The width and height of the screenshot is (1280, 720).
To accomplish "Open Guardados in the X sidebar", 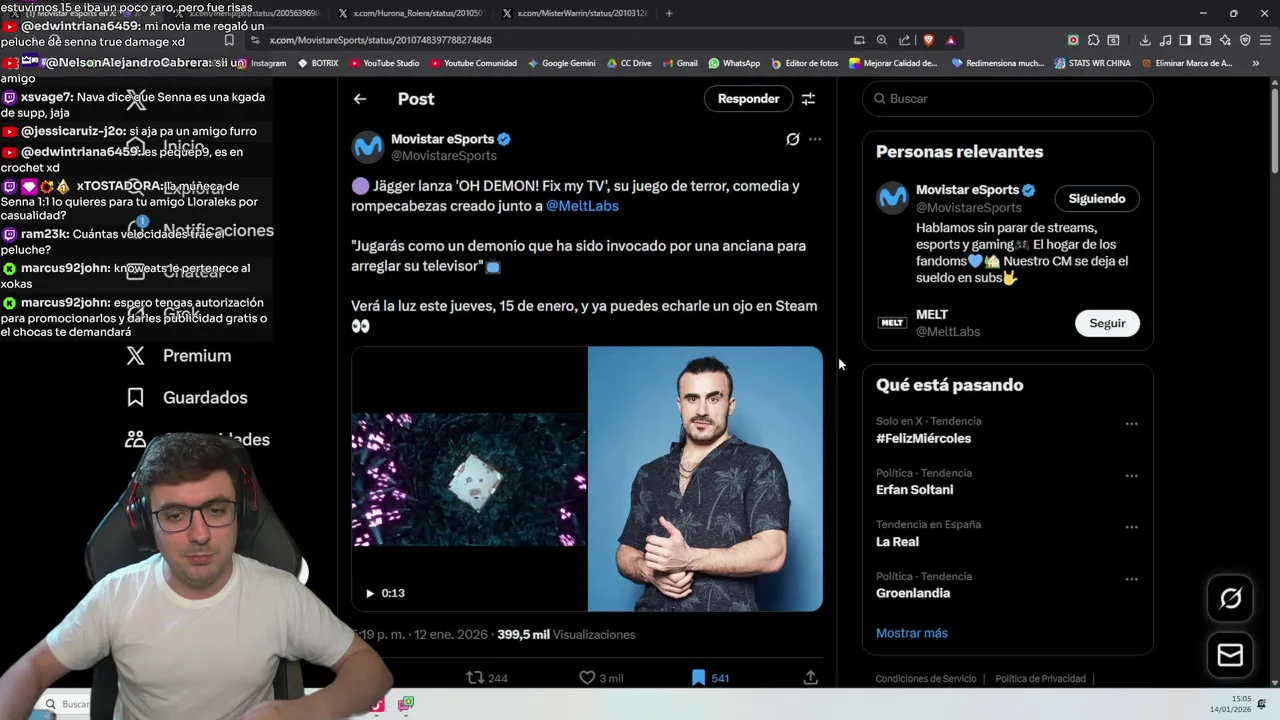I will [186, 398].
